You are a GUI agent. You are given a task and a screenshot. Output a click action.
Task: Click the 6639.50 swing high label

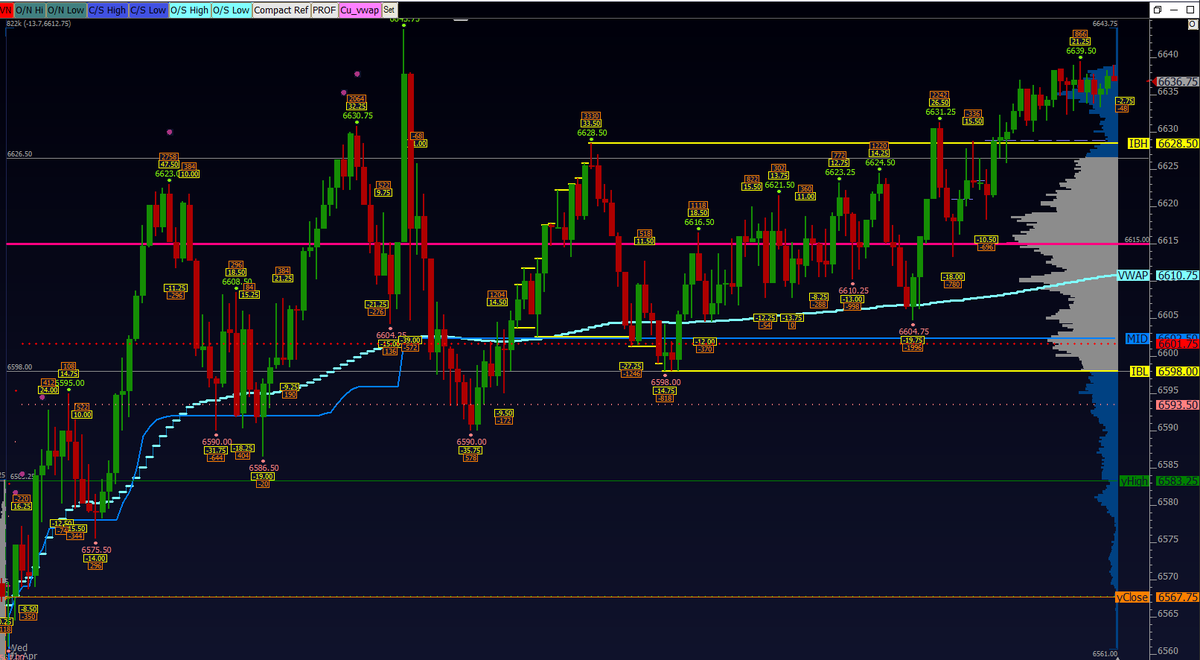(x=1081, y=50)
